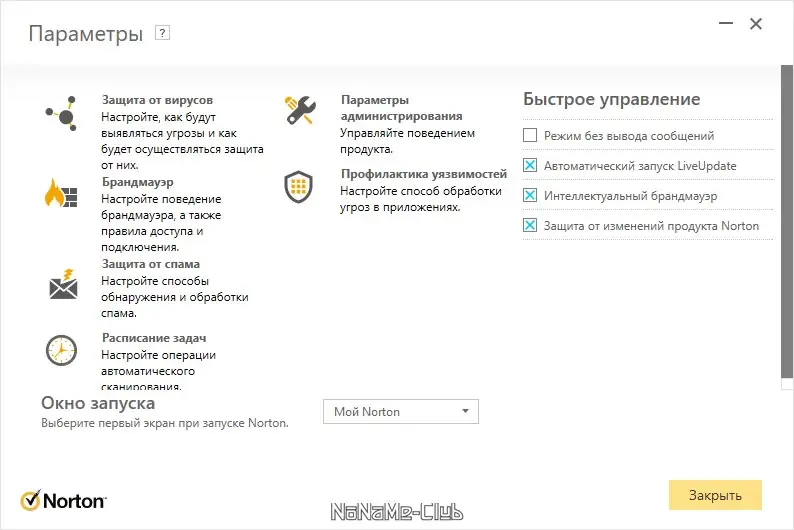Uncheck Автоматический запуск LiveUpdate
Viewport: 794px width, 530px height.
[x=530, y=165]
